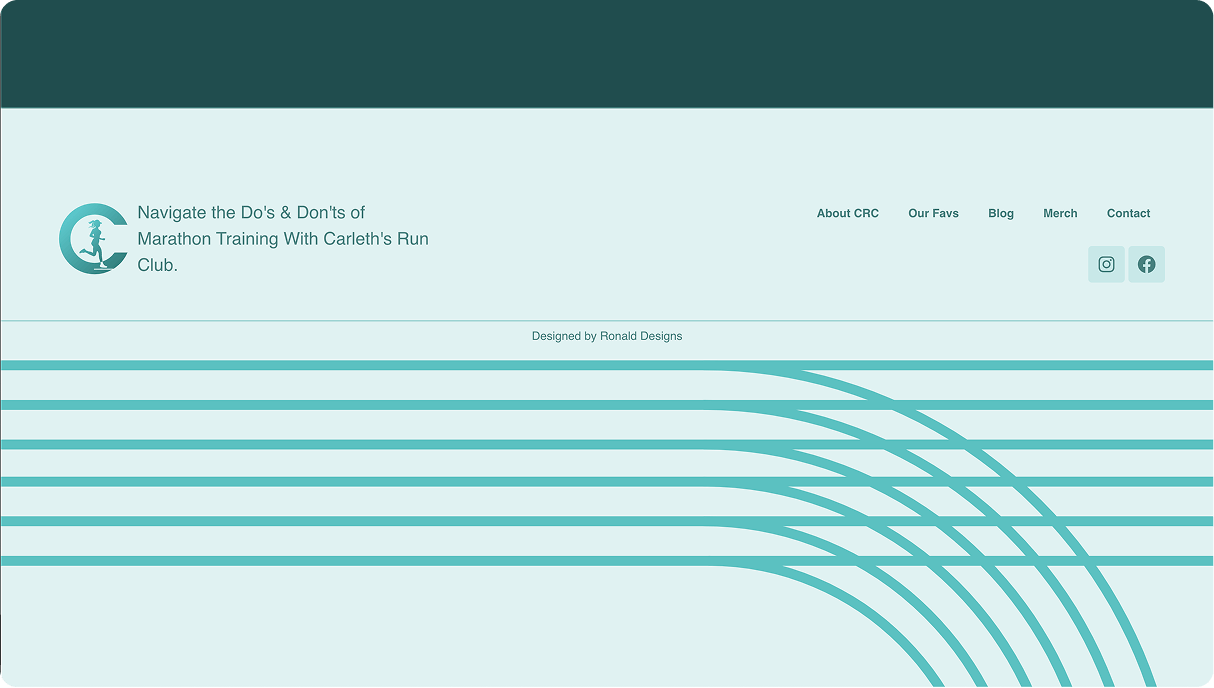
Task: Click the word Club. in the tagline
Action: tap(157, 266)
